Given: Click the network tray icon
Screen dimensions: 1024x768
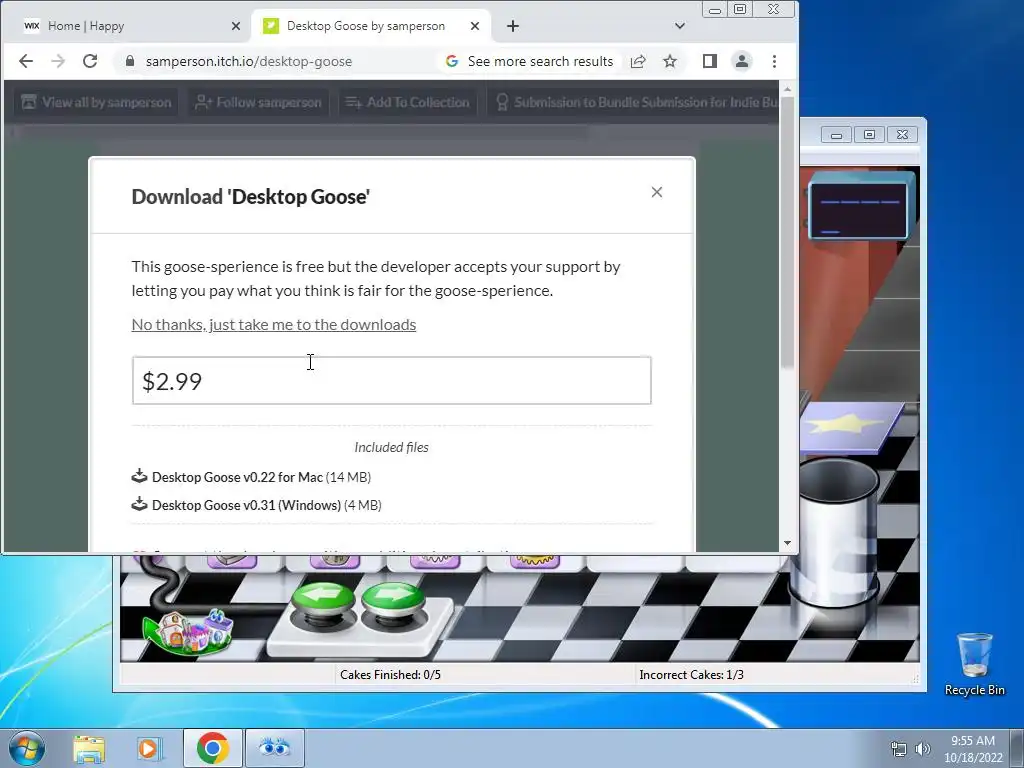Looking at the screenshot, I should pos(899,750).
